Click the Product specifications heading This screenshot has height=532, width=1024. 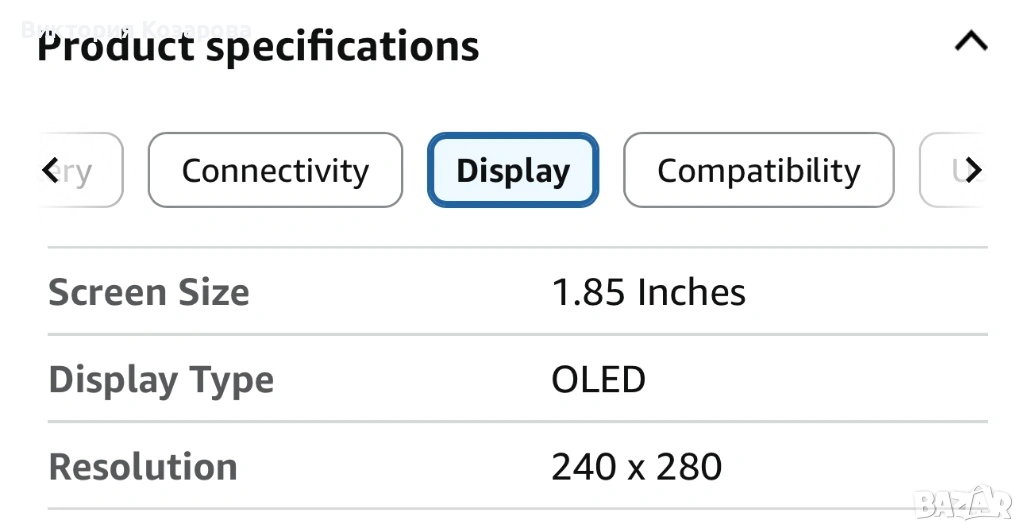258,47
